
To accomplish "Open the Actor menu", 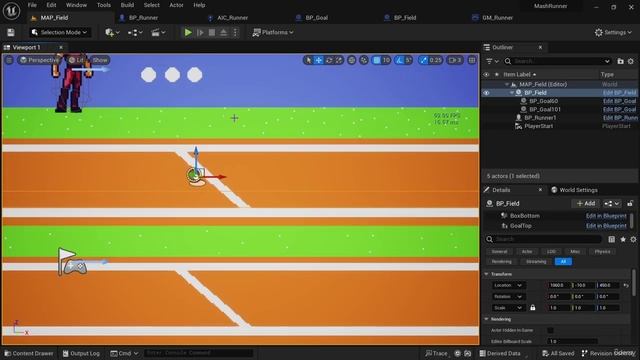I will pos(176,5).
